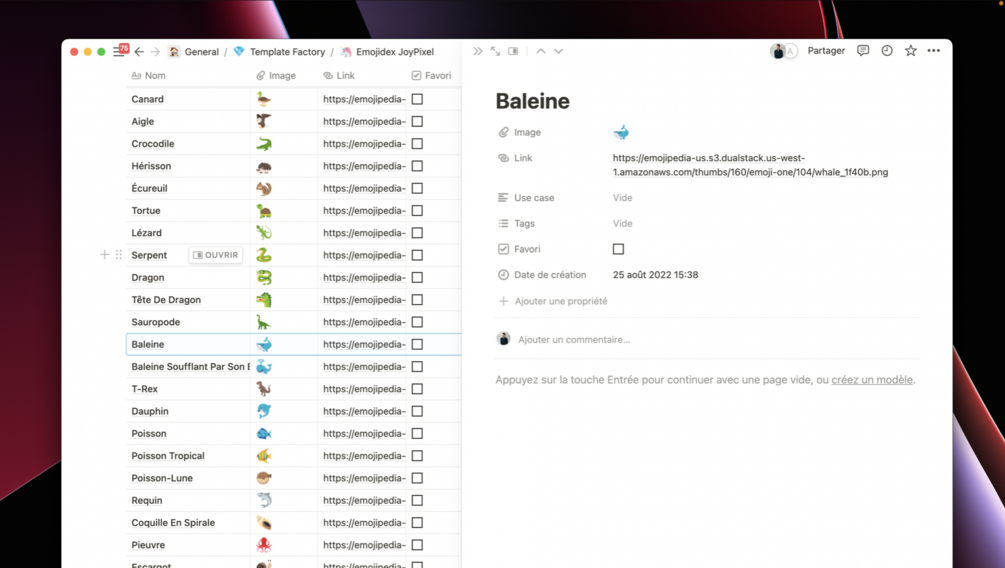Open Baleine page in full screen
This screenshot has height=568, width=1005.
pos(495,51)
